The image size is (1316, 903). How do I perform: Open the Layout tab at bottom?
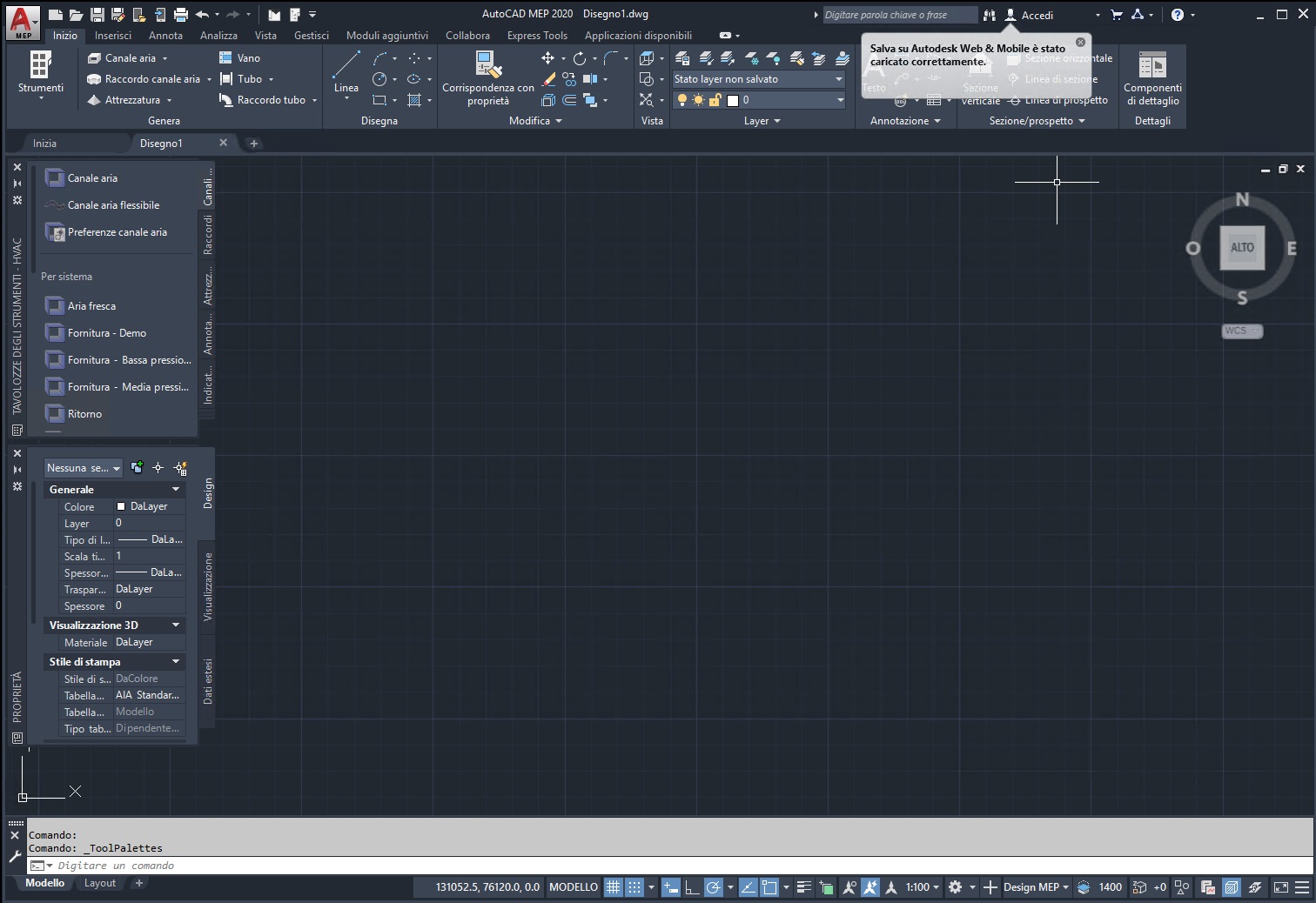99,883
